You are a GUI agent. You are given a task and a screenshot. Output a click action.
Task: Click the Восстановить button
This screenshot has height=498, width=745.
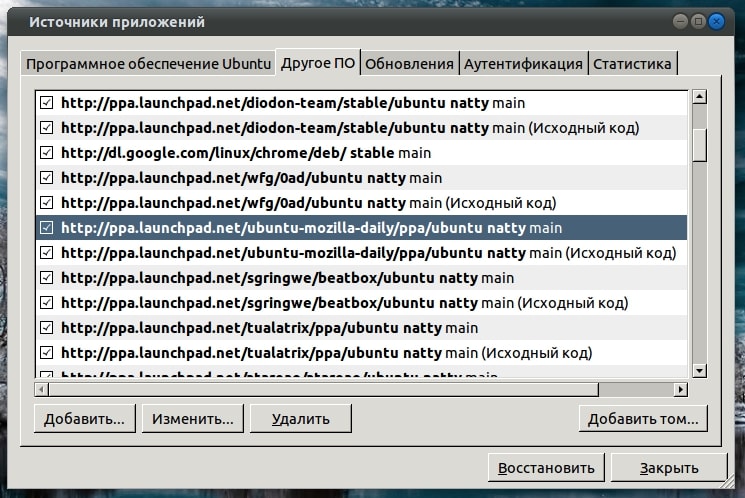click(546, 468)
